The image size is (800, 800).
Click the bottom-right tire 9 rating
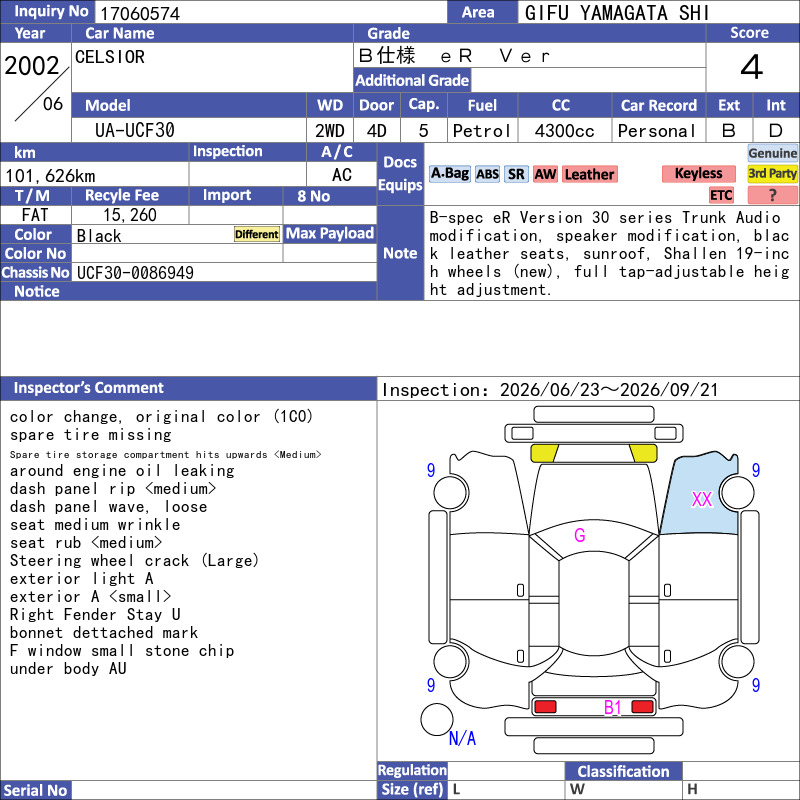coord(756,685)
